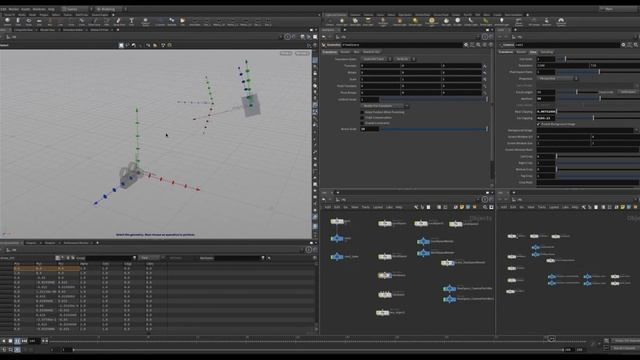Image resolution: width=640 pixels, height=360 pixels.
Task: Toggle detail display in geometry spreadsheet
Action: 73,258
